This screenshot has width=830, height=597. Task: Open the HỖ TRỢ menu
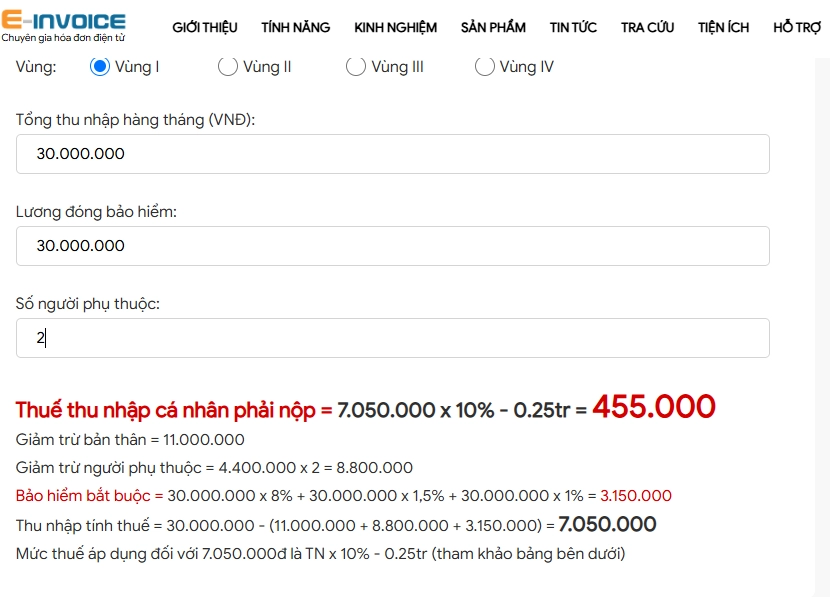point(797,28)
